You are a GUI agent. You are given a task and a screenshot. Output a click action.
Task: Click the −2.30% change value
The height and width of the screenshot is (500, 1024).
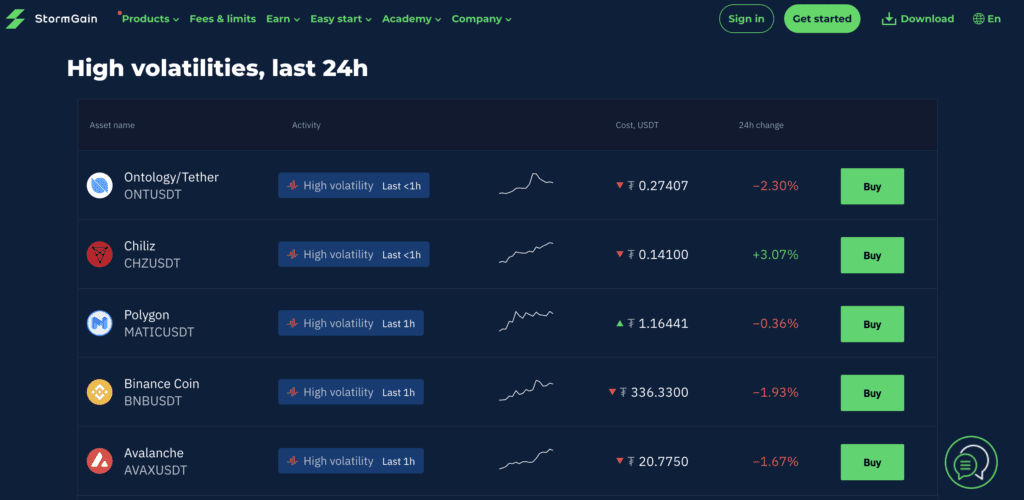(x=775, y=186)
